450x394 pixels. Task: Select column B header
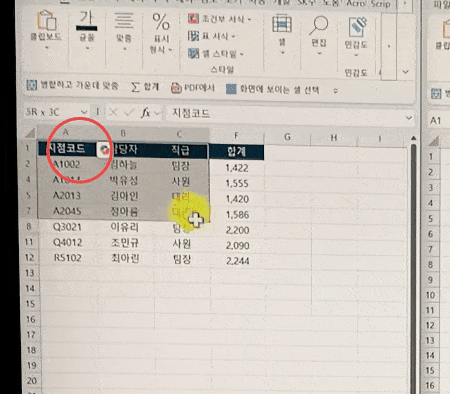123,134
